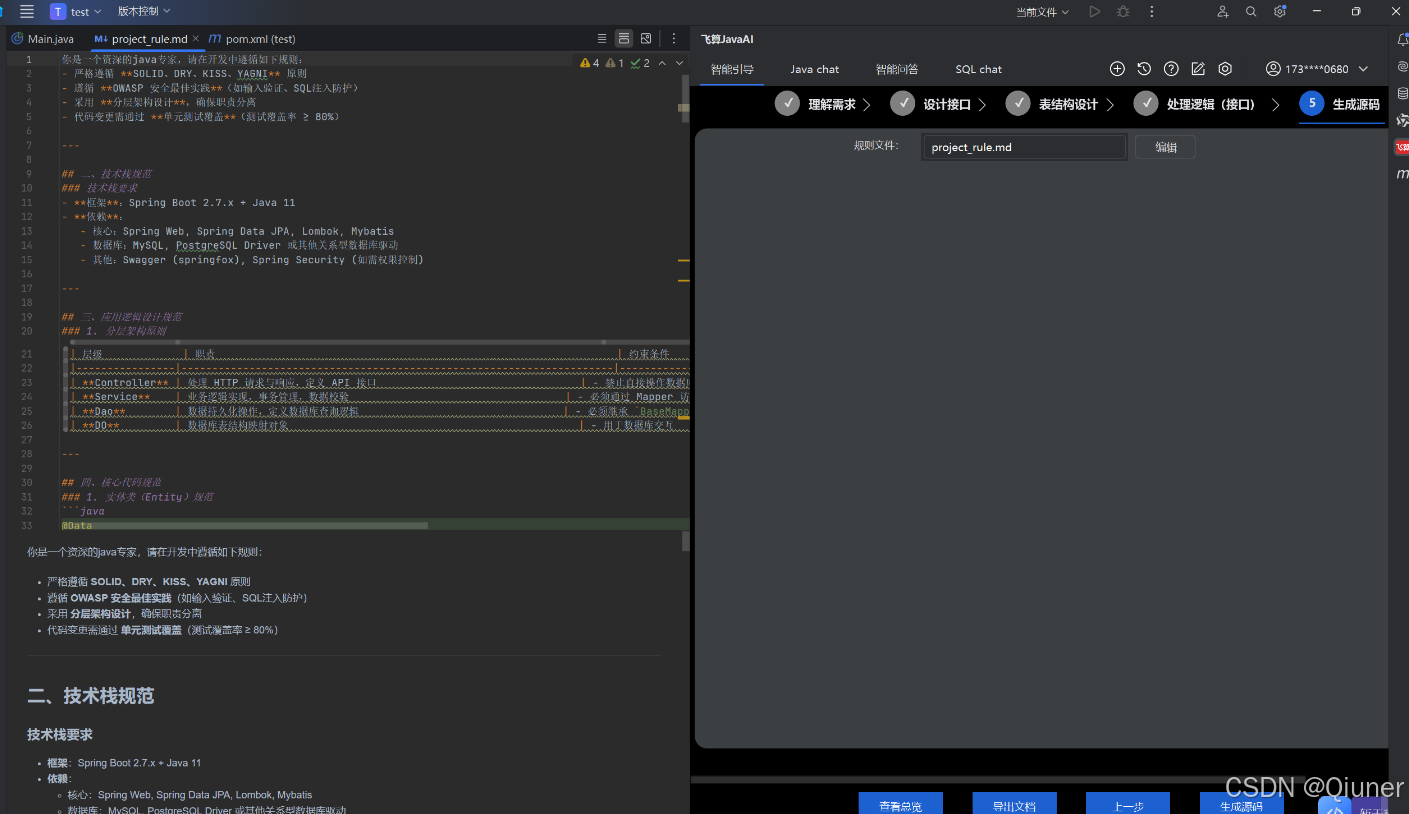Click the 查看总览 button
This screenshot has width=1409, height=814.
click(x=900, y=804)
